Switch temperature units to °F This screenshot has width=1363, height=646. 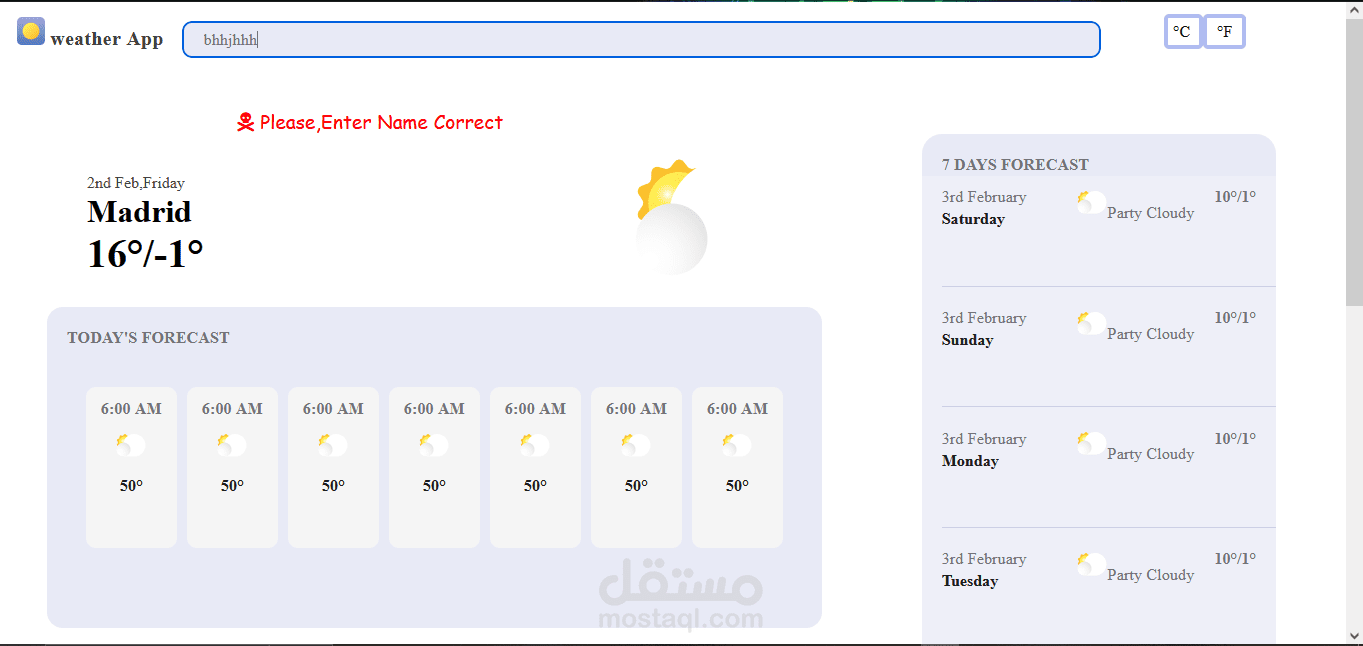[1224, 32]
